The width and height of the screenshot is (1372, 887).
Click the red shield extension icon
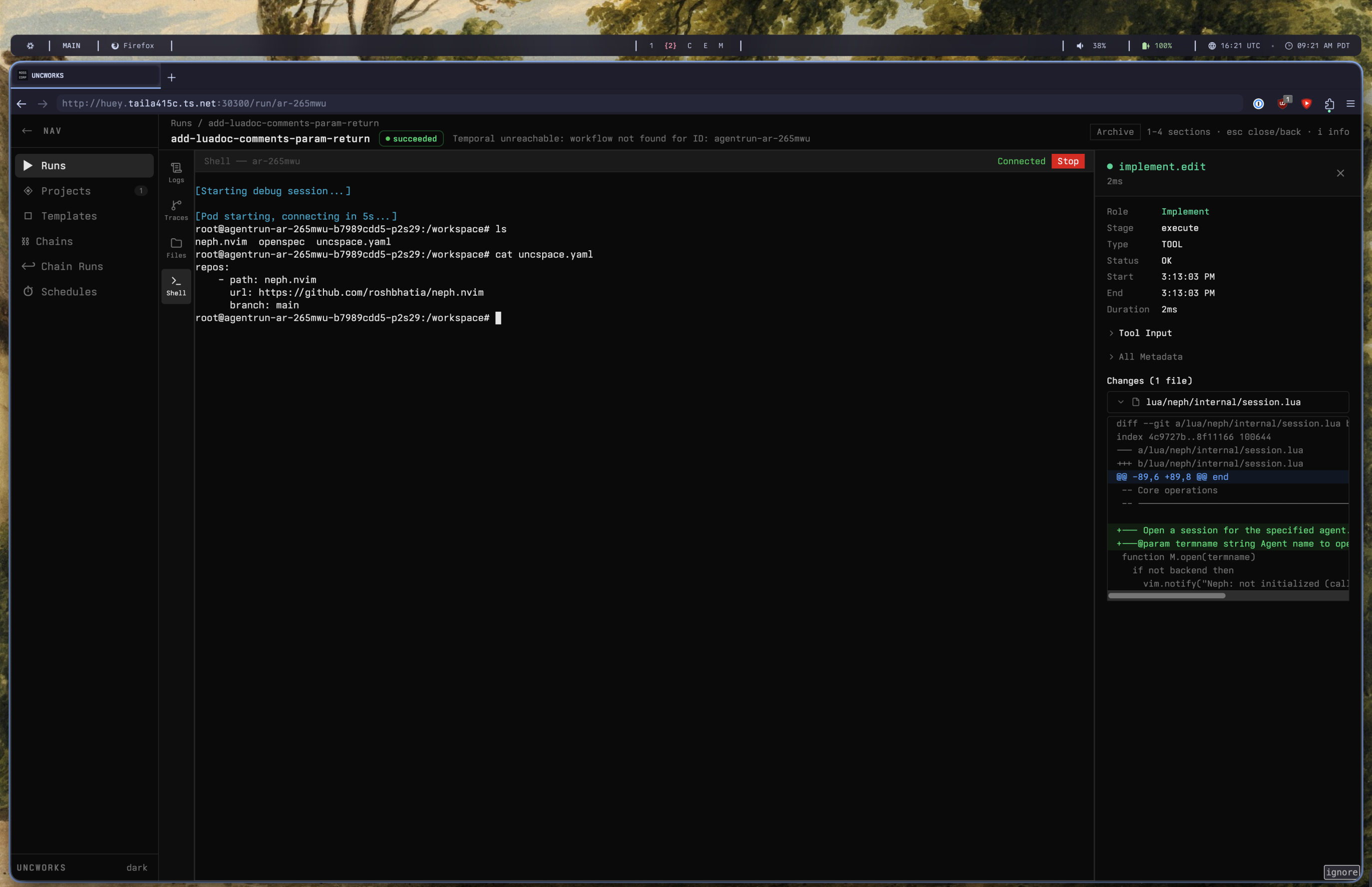1307,104
